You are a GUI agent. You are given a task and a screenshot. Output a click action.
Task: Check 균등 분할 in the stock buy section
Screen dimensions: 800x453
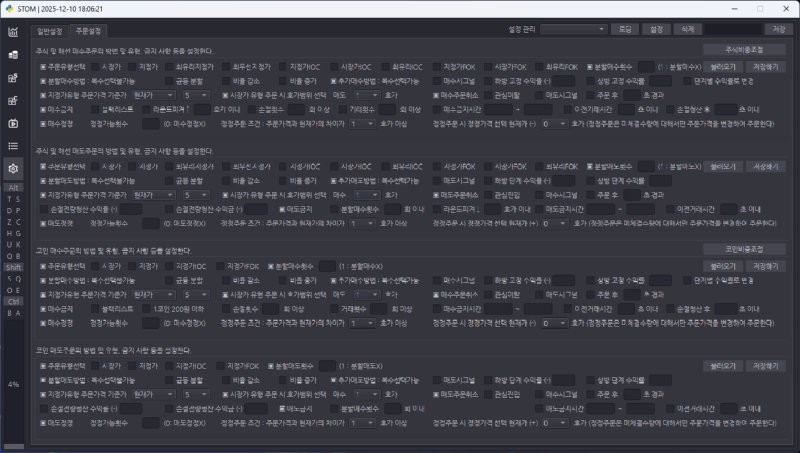(185, 81)
